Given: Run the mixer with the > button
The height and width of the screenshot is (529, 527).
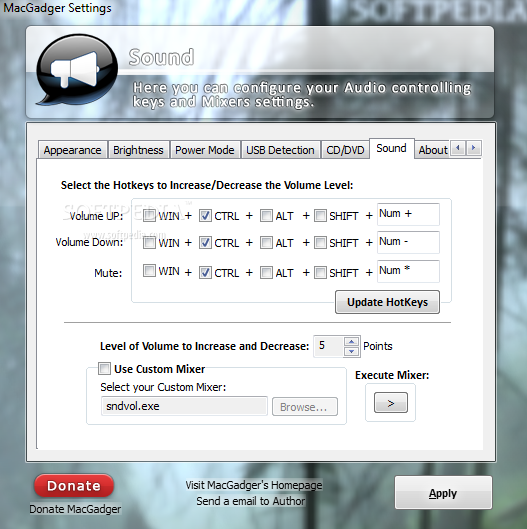Looking at the screenshot, I should click(x=391, y=403).
